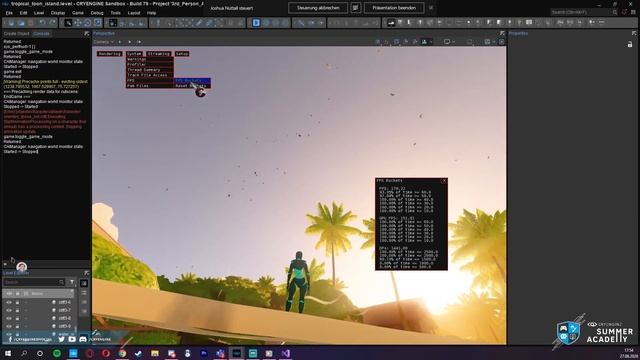Click the play icon in viewport header
Image resolution: width=640 pixels, height=360 pixels.
pos(129,42)
